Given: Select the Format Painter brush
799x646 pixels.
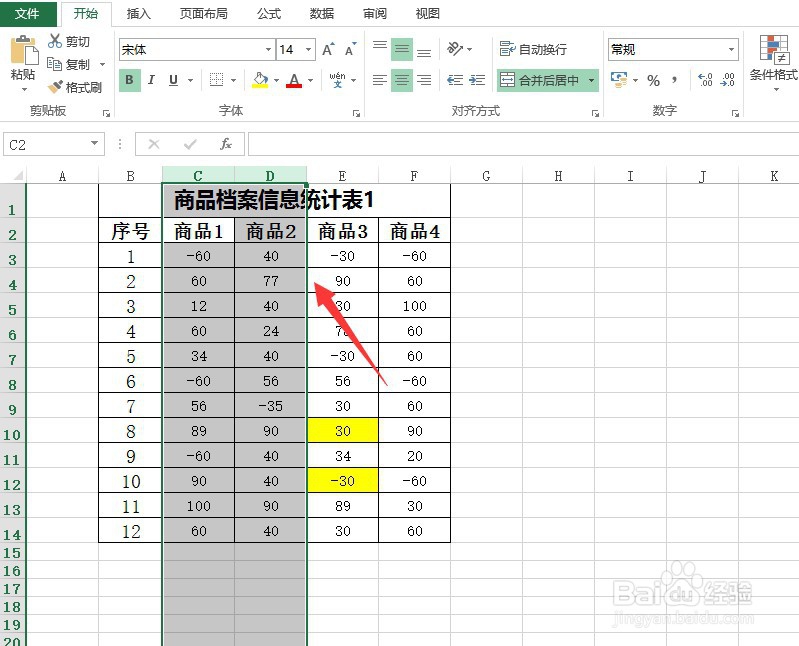Looking at the screenshot, I should click(x=55, y=87).
